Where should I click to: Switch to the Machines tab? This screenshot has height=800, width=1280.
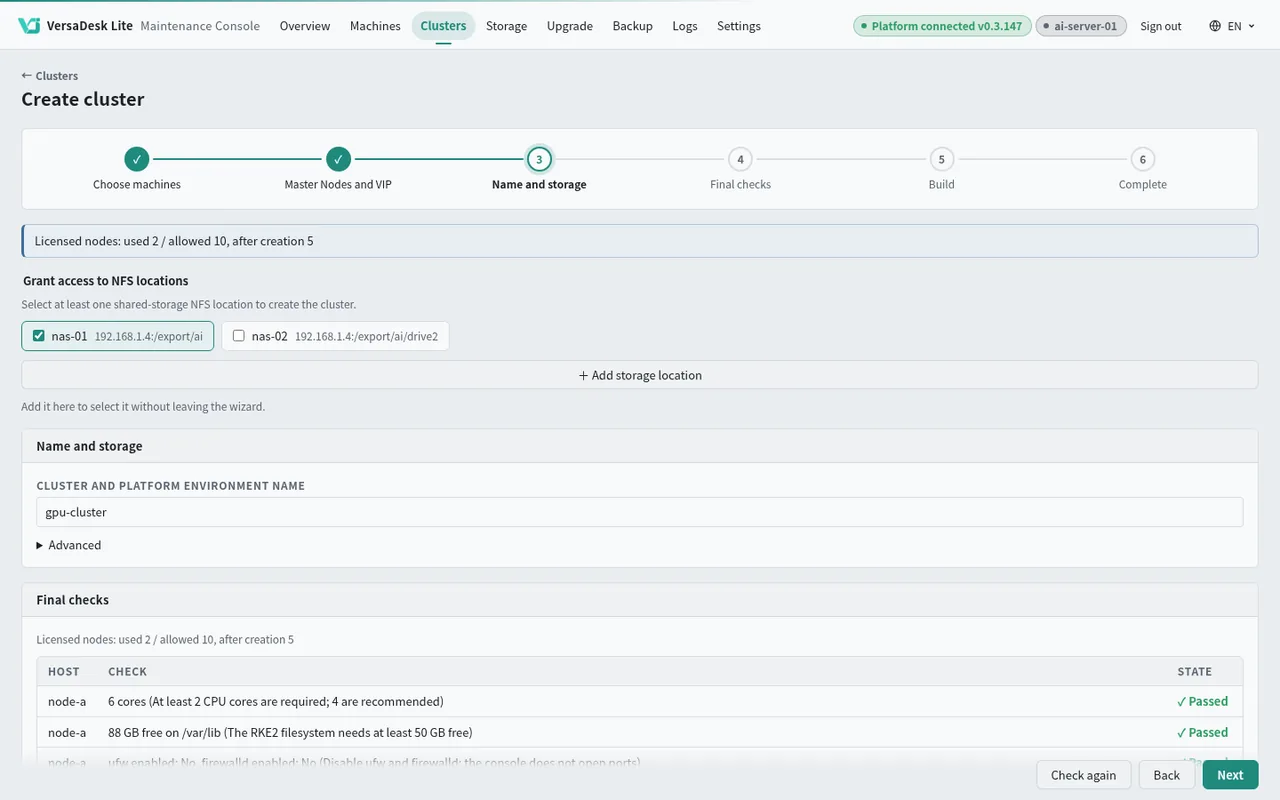click(375, 26)
